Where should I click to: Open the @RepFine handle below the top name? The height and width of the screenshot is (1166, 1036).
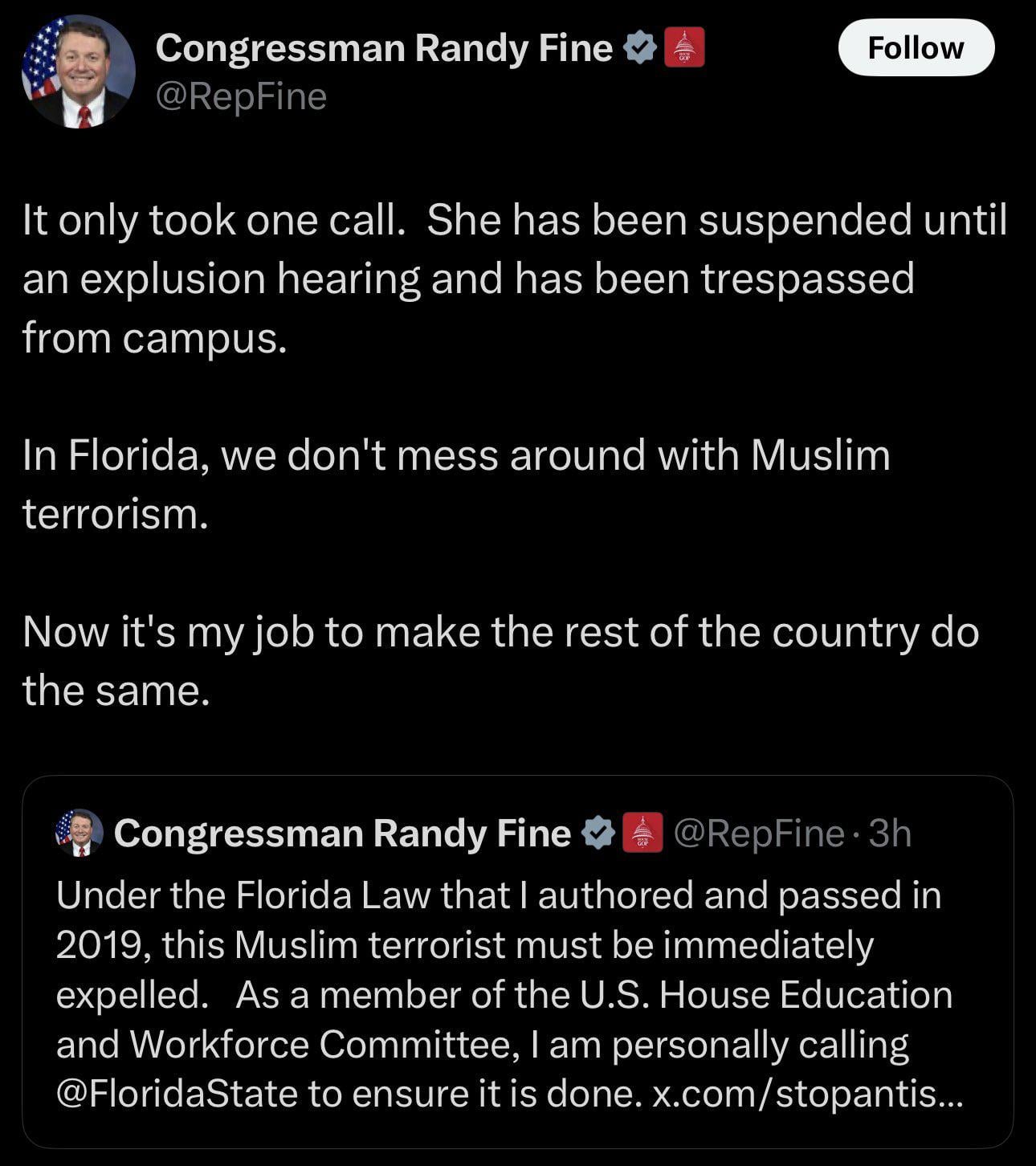click(x=241, y=97)
